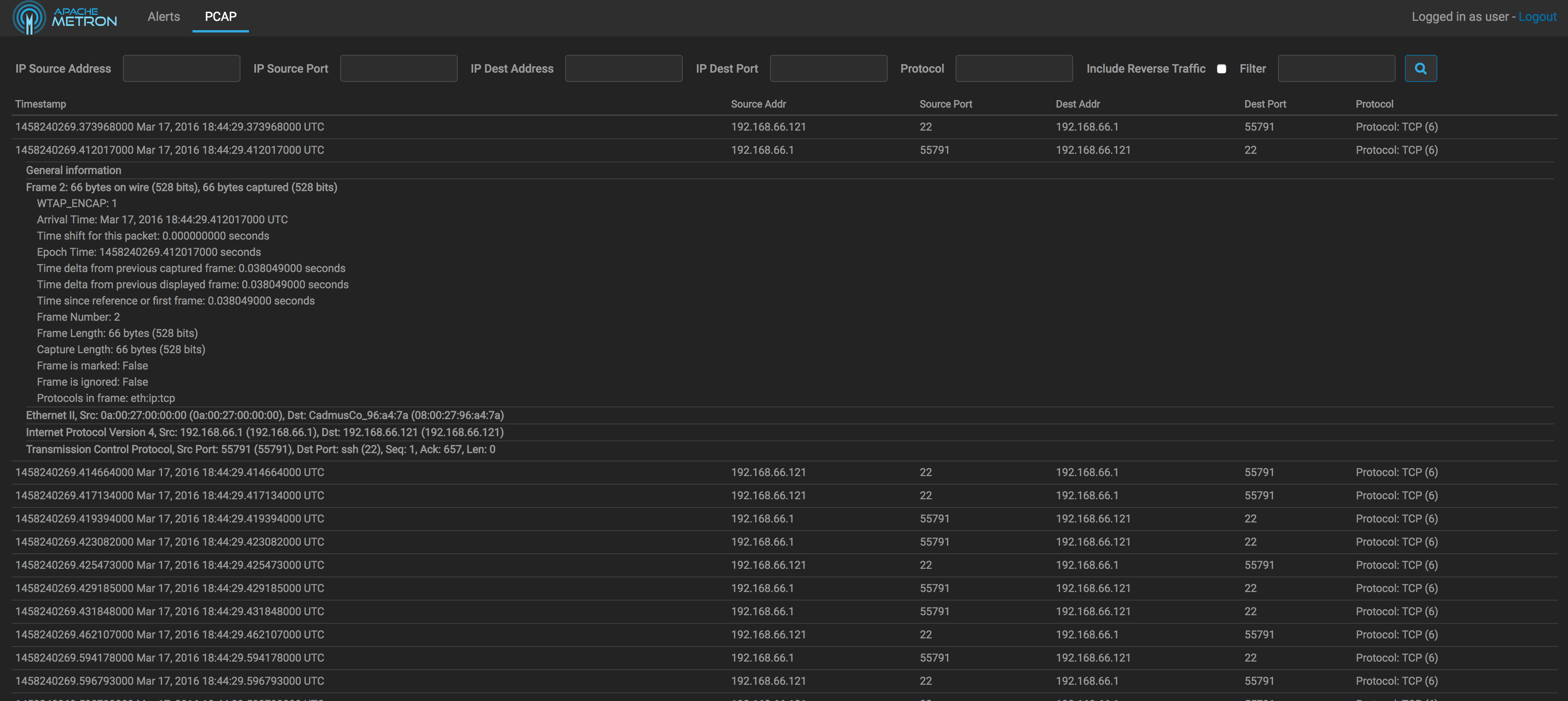Expand Internet Protocol Version 4 section
The image size is (1568, 701).
(265, 433)
